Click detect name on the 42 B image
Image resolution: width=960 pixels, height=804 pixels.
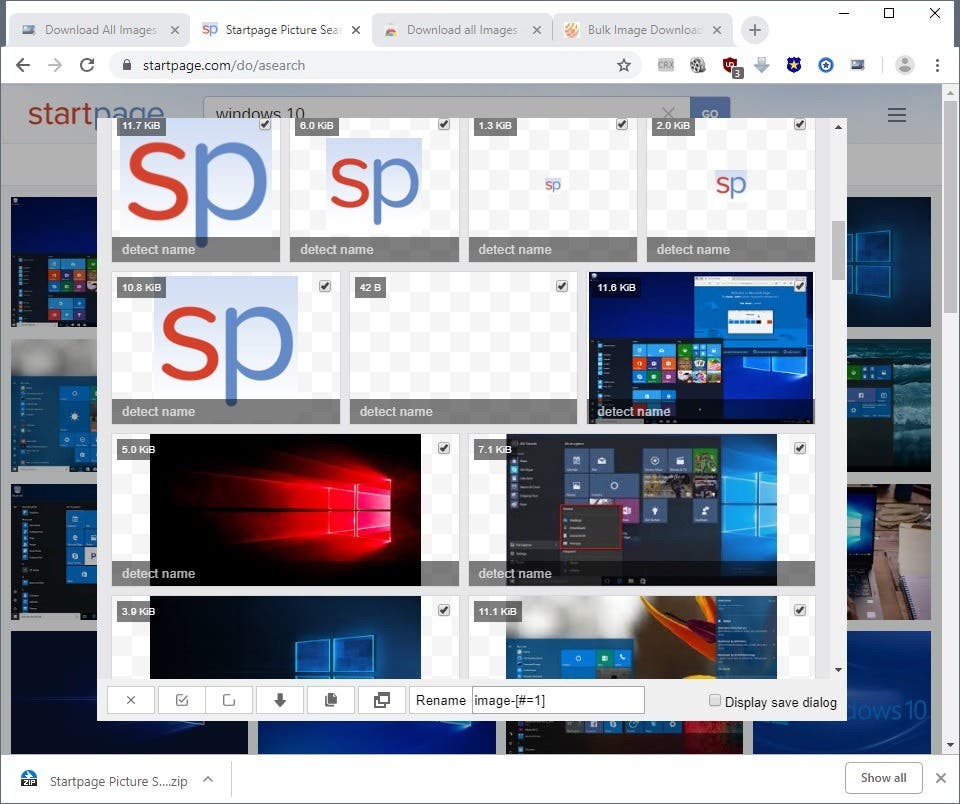[x=396, y=411]
